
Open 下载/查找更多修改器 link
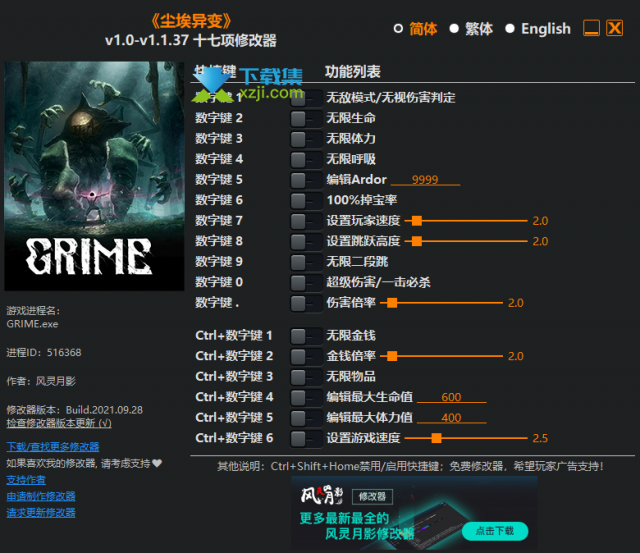pos(53,447)
